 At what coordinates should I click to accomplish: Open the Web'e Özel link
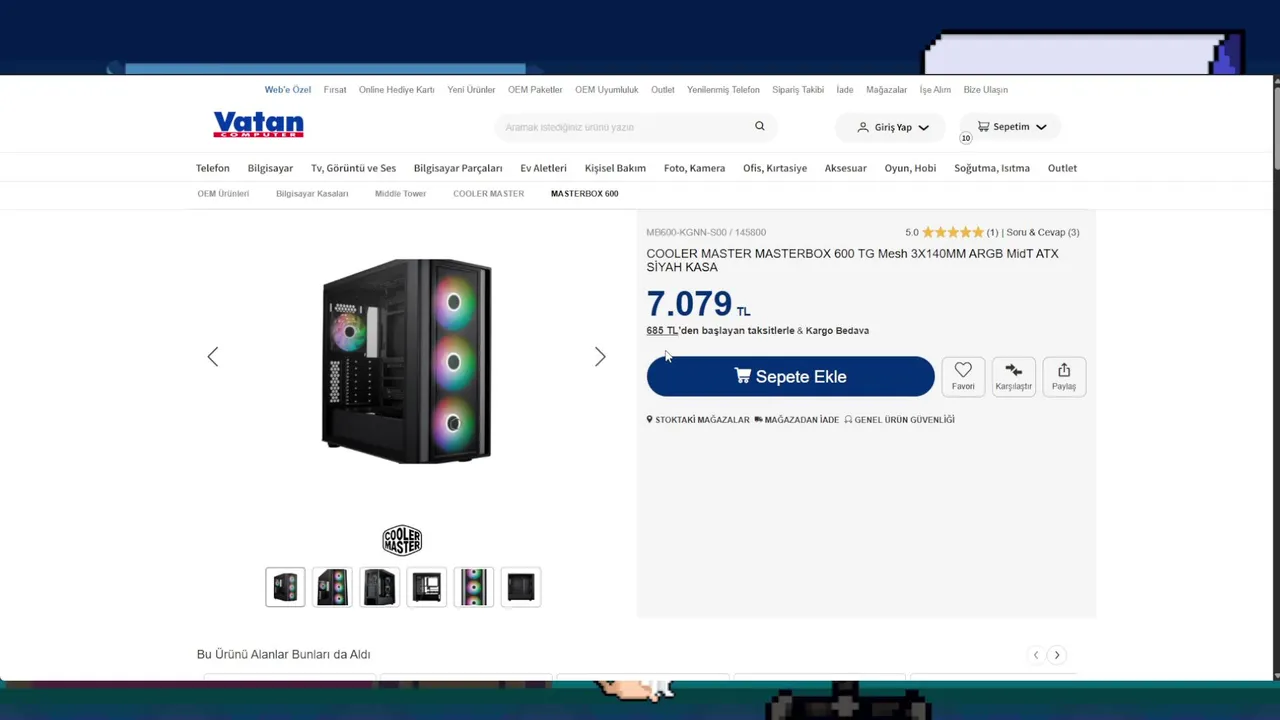click(x=288, y=90)
